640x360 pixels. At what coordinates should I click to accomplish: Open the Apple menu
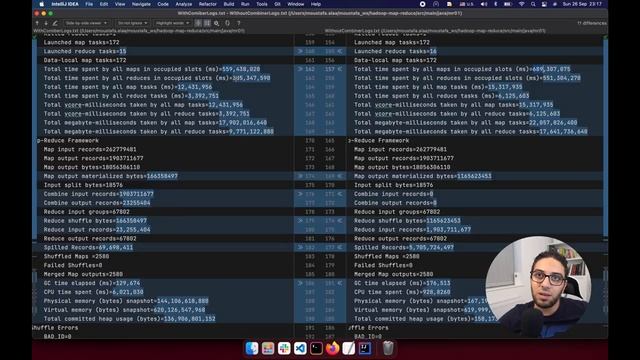coord(42,4)
